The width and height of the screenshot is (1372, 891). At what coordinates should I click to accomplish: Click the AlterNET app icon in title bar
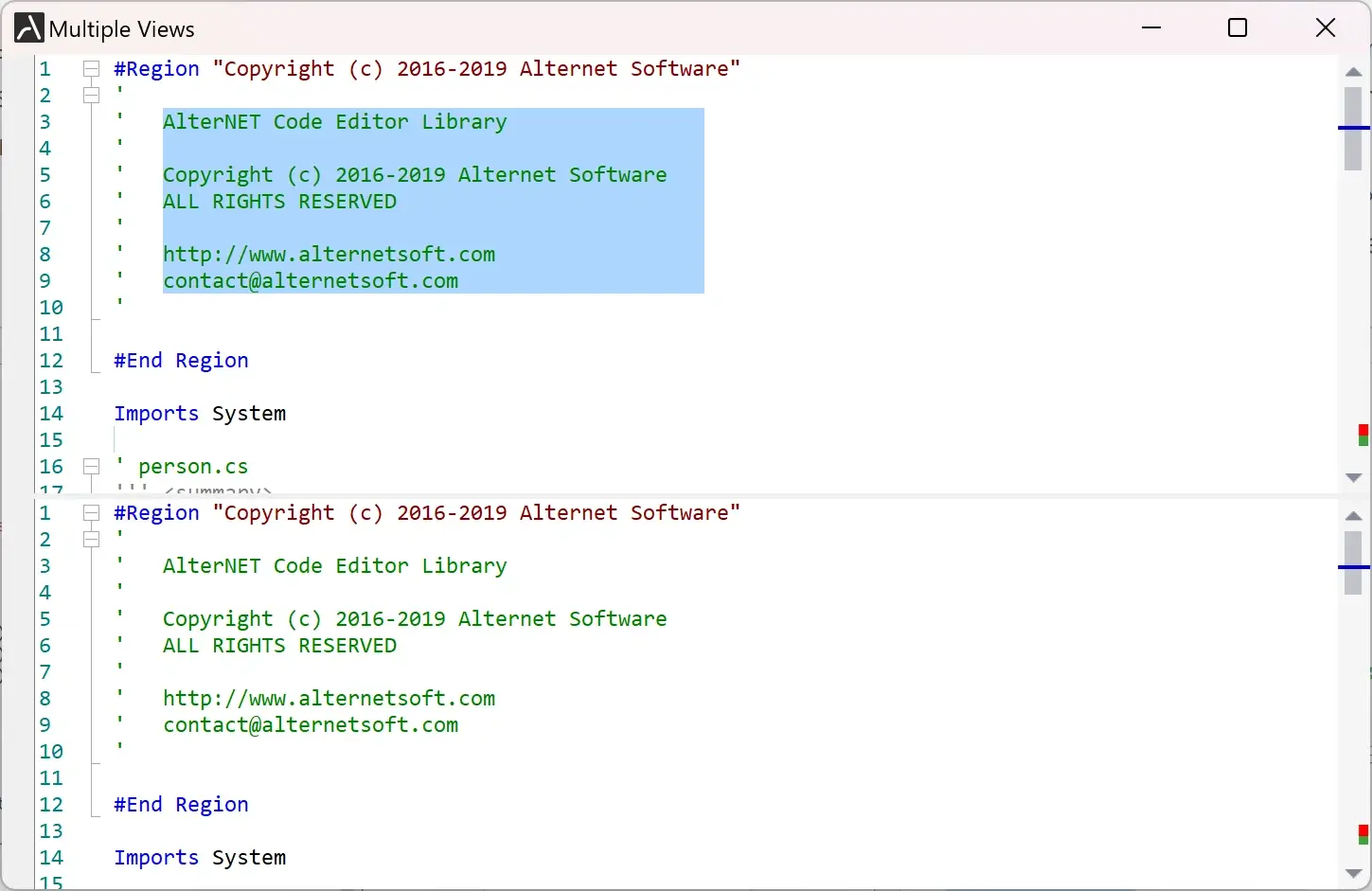click(x=28, y=28)
